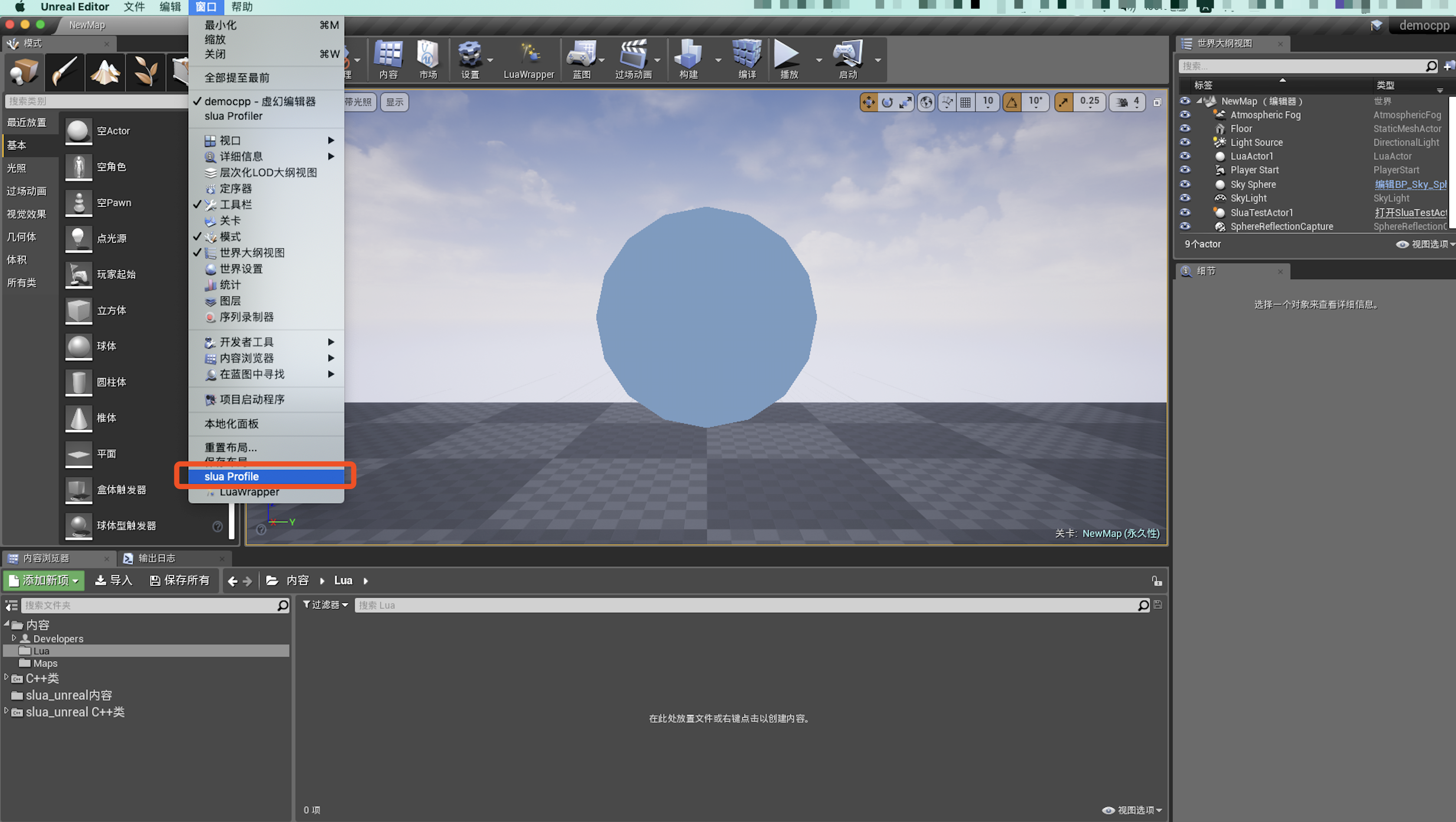The height and width of the screenshot is (822, 1456).
Task: Toggle scale snapping icon
Action: (1064, 102)
